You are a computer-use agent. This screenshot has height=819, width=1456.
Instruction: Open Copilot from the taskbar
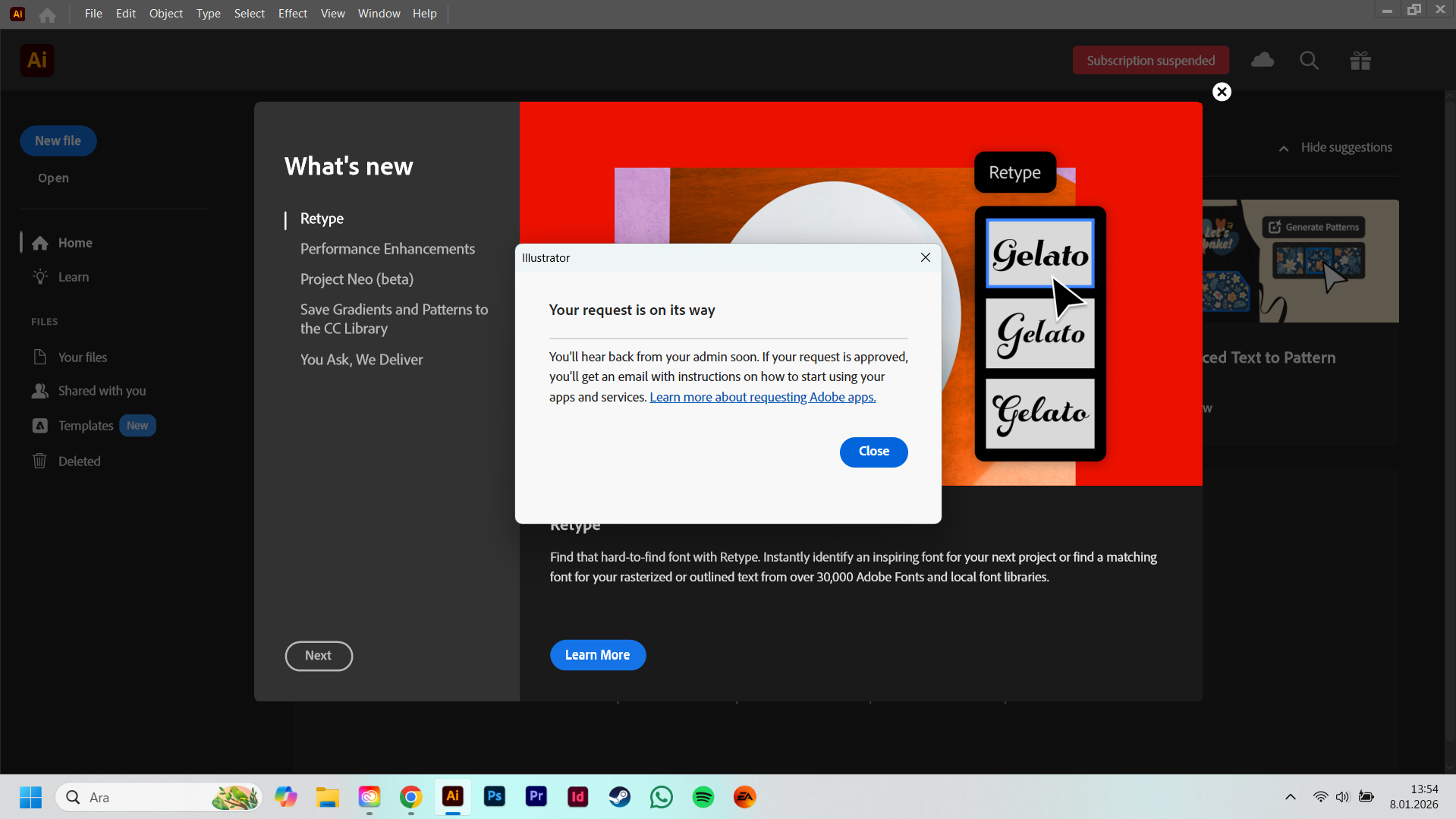(286, 797)
